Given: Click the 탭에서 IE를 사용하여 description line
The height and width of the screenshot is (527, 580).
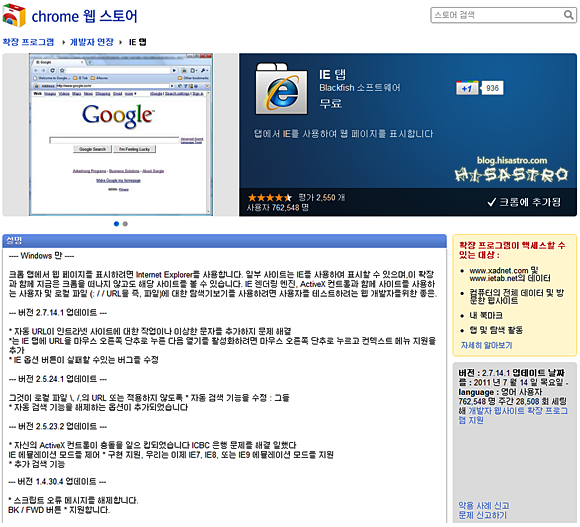Looking at the screenshot, I should (x=343, y=134).
